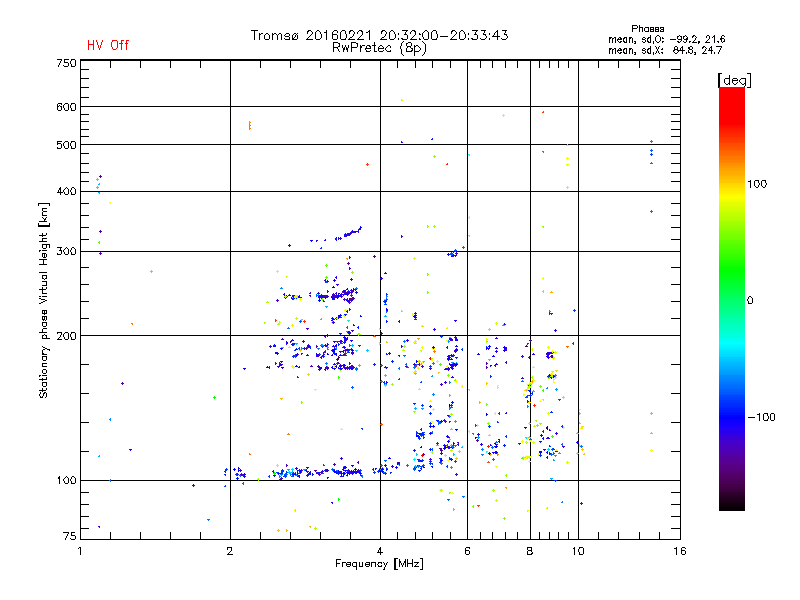
Task: Click the '16' frequency axis tick label
Action: (x=680, y=551)
